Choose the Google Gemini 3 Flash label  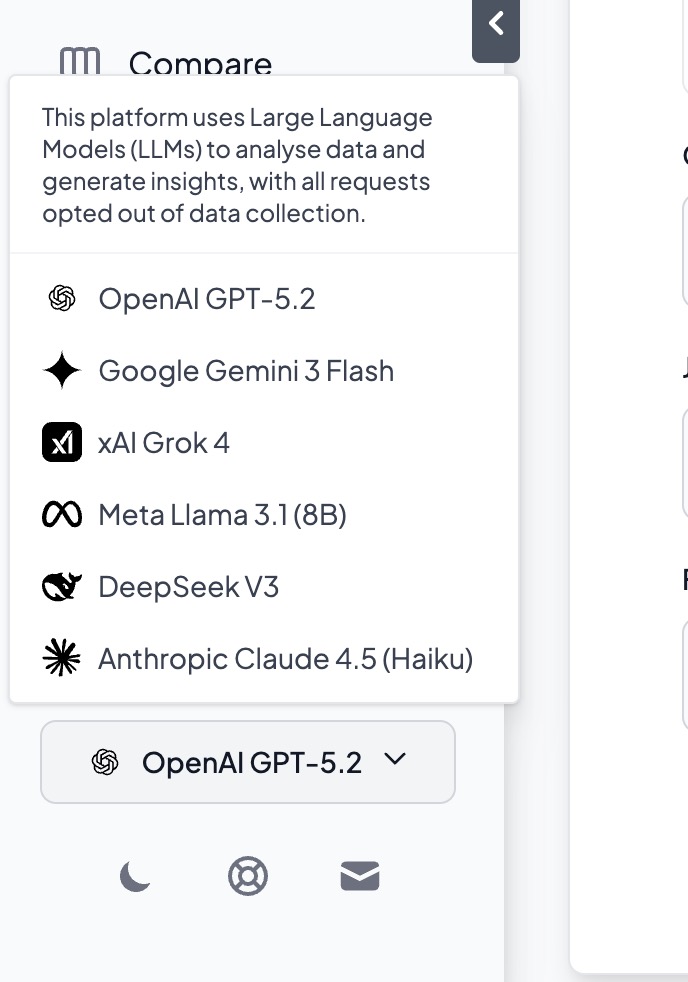(x=246, y=371)
